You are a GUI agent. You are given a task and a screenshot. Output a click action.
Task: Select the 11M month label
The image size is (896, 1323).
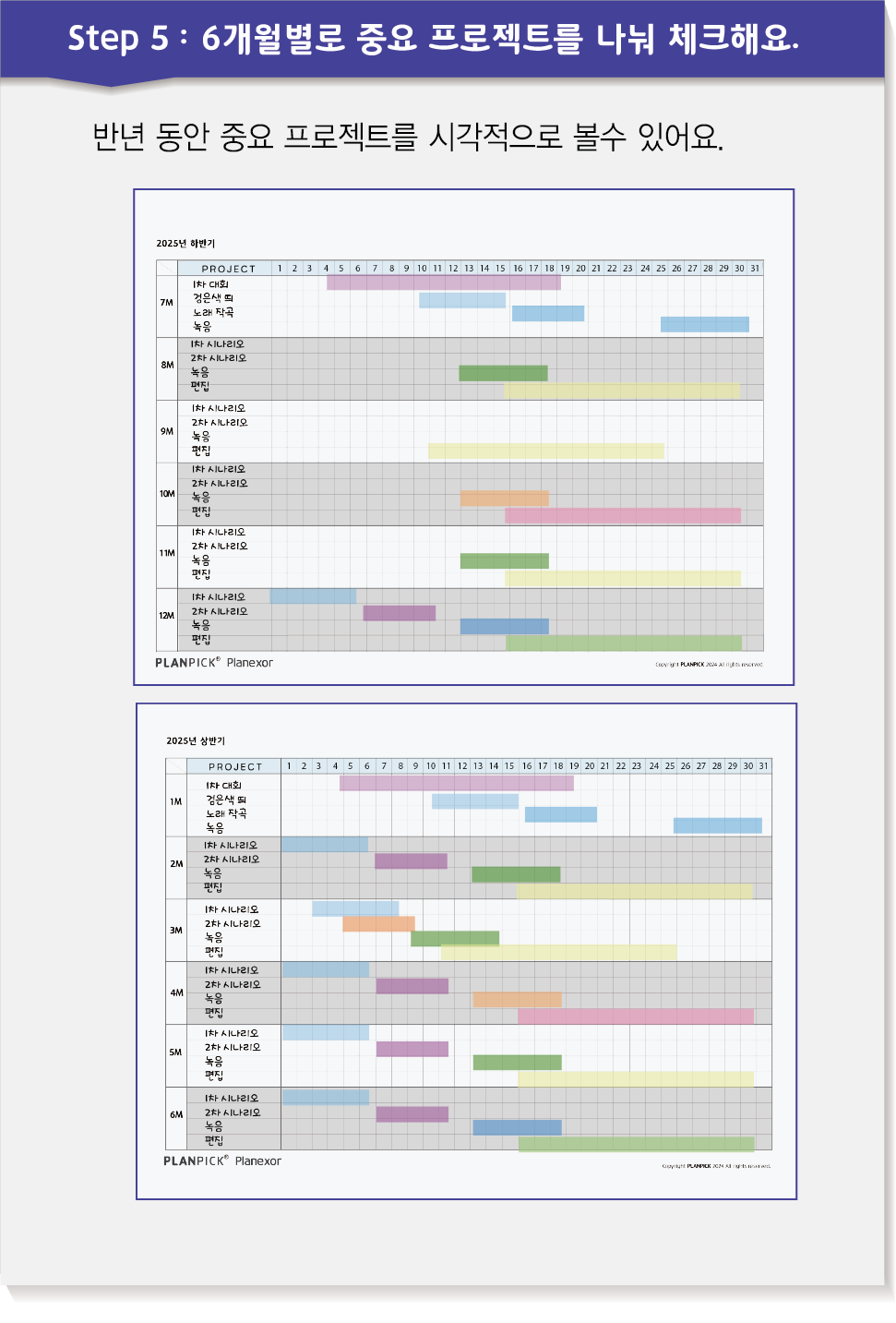tap(167, 553)
